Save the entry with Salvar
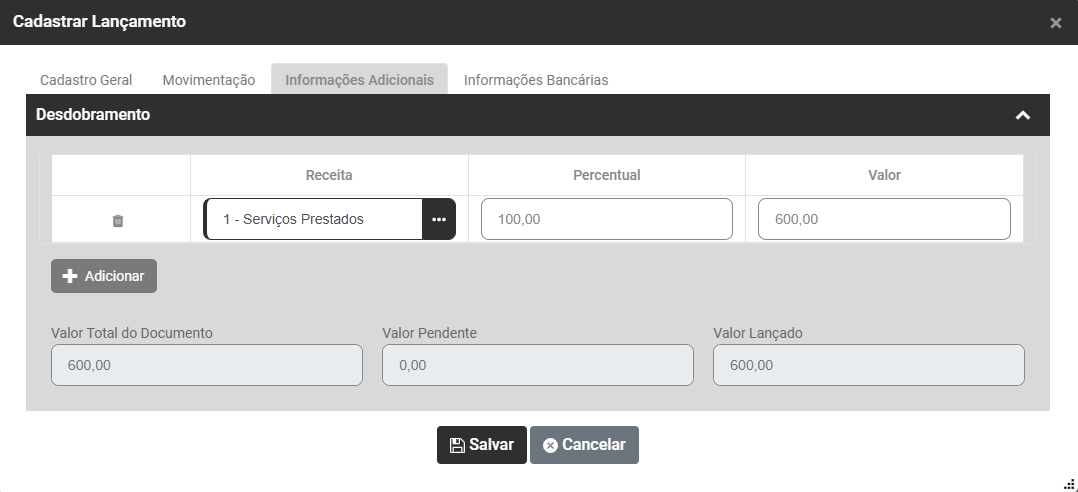The width and height of the screenshot is (1078, 492). point(481,445)
